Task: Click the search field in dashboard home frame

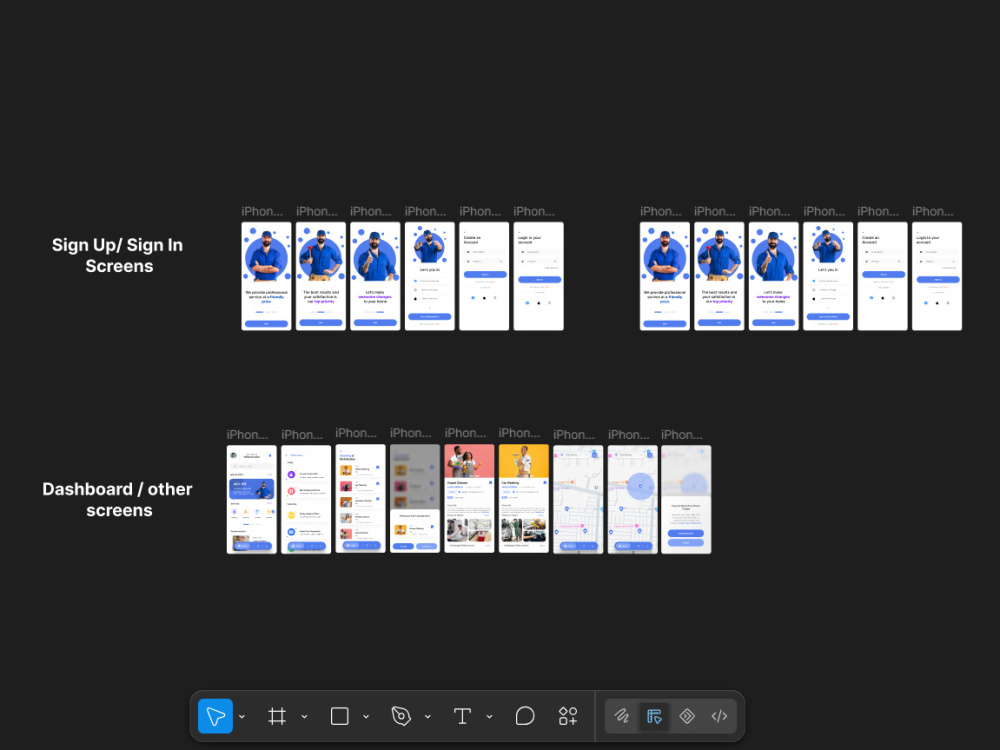Action: [251, 466]
